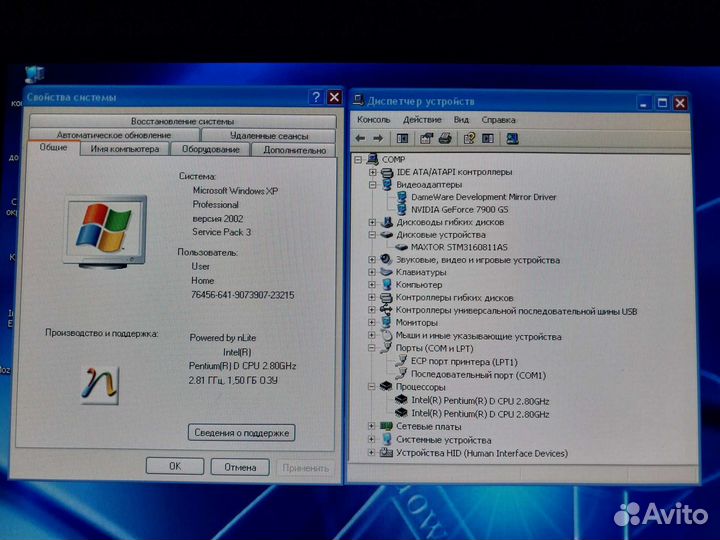
Task: Click the printer icon in toolbar
Action: pos(445,138)
